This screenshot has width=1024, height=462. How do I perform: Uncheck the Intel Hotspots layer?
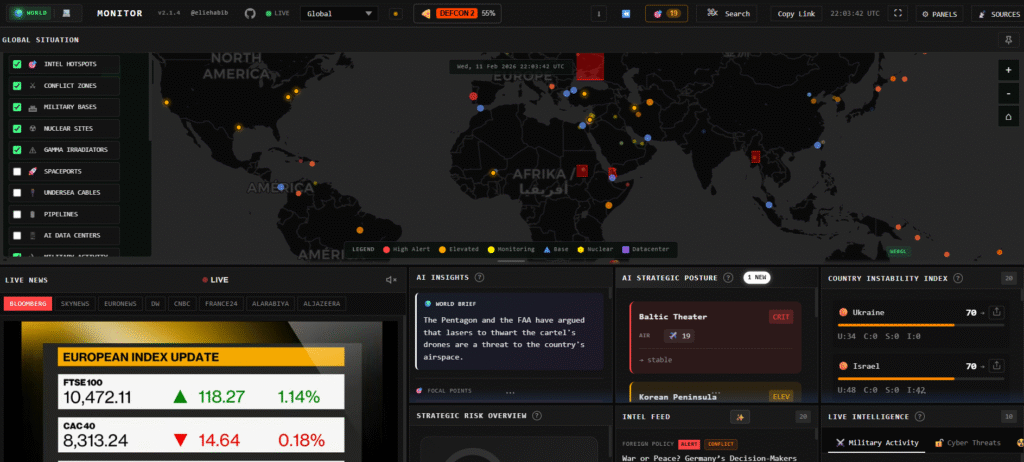(17, 64)
